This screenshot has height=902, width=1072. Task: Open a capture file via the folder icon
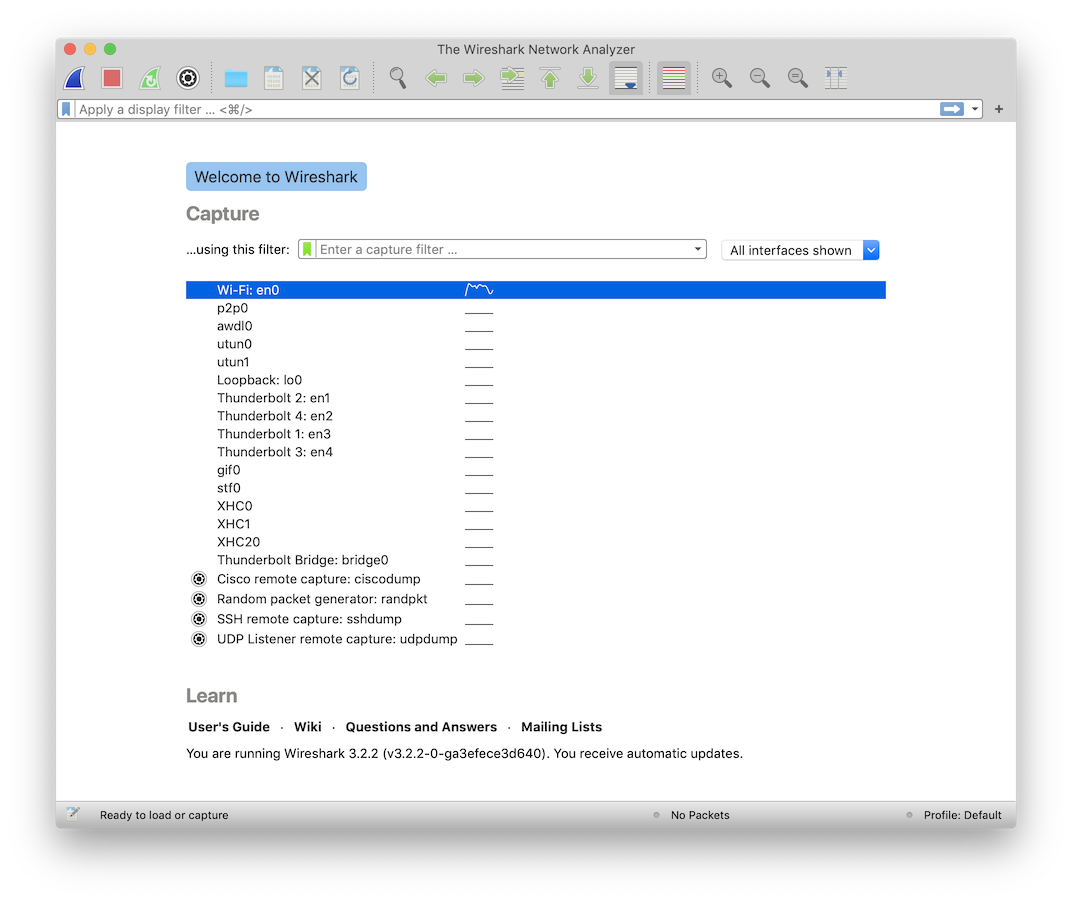point(236,78)
